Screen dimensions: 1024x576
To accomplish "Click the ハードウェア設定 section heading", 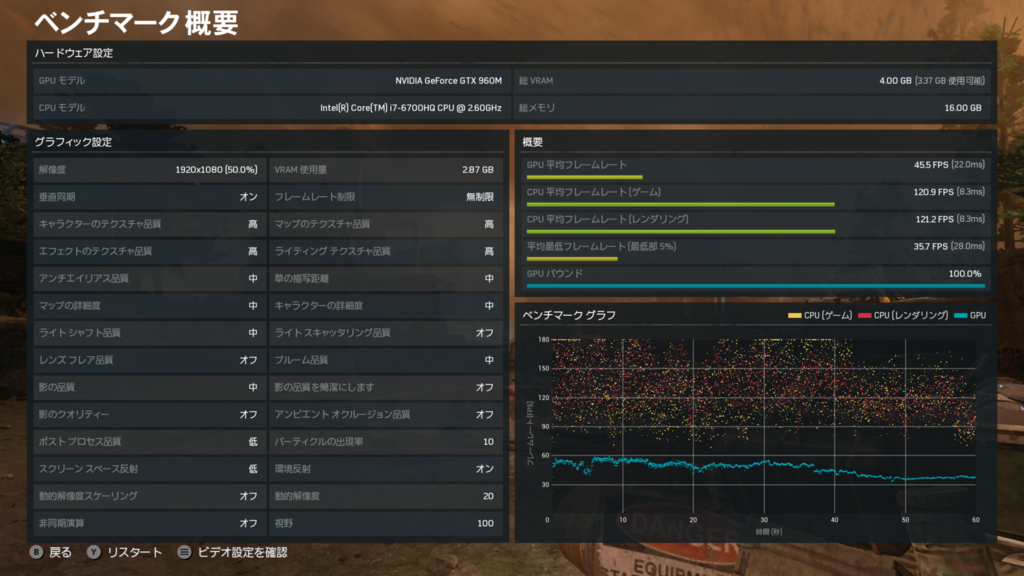I will pos(74,53).
